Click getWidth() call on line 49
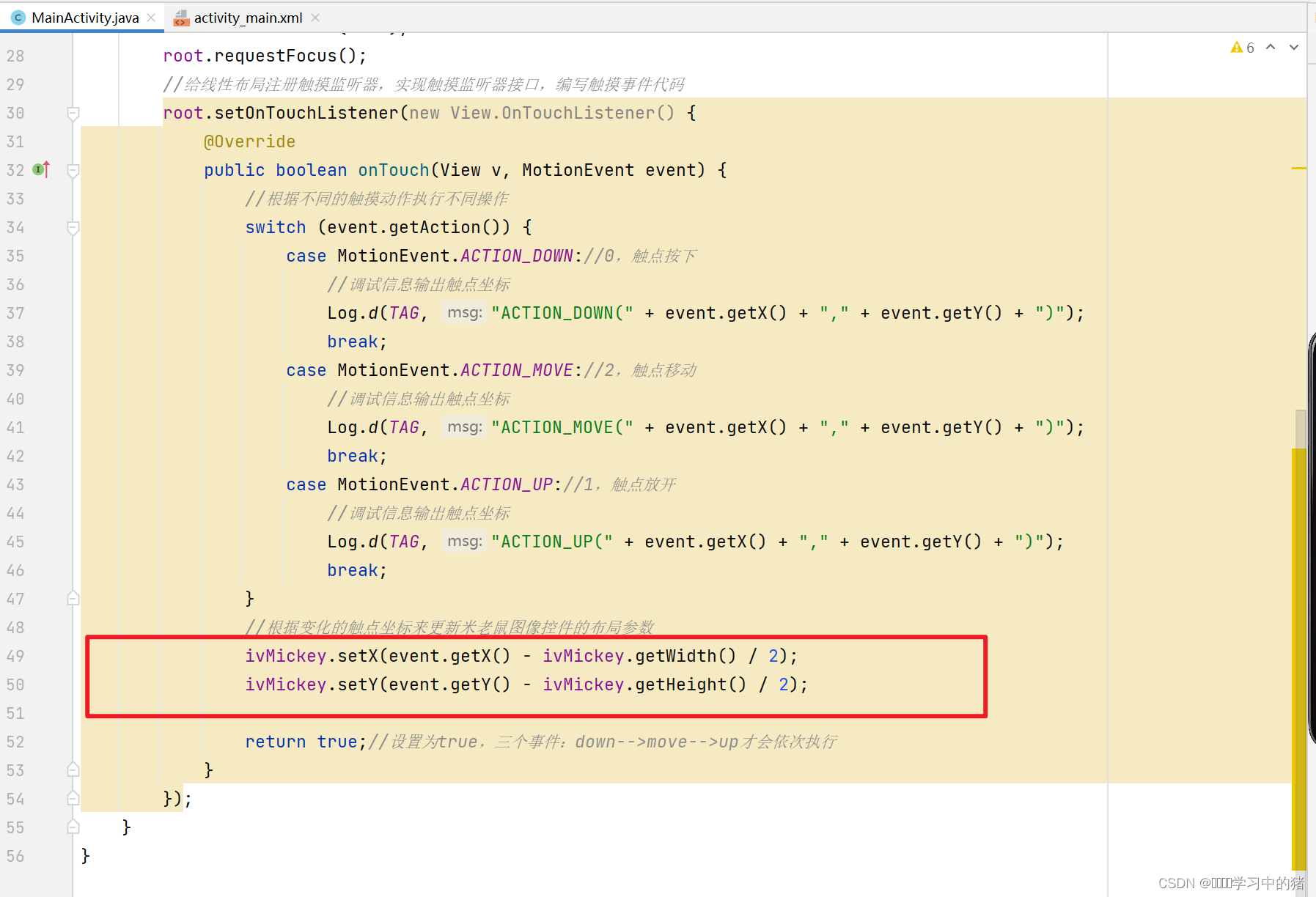This screenshot has width=1316, height=897. click(685, 656)
